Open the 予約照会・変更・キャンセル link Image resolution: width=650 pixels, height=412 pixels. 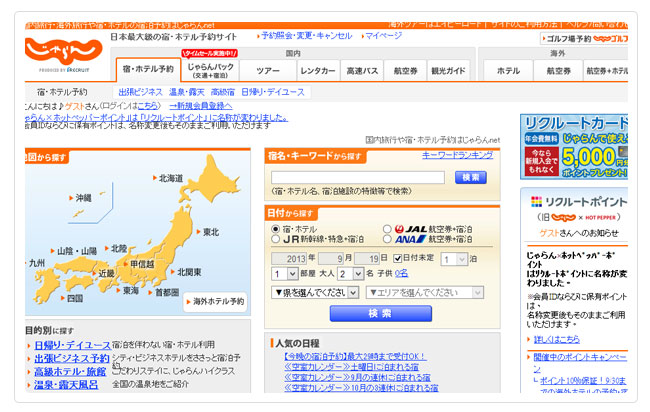[306, 36]
